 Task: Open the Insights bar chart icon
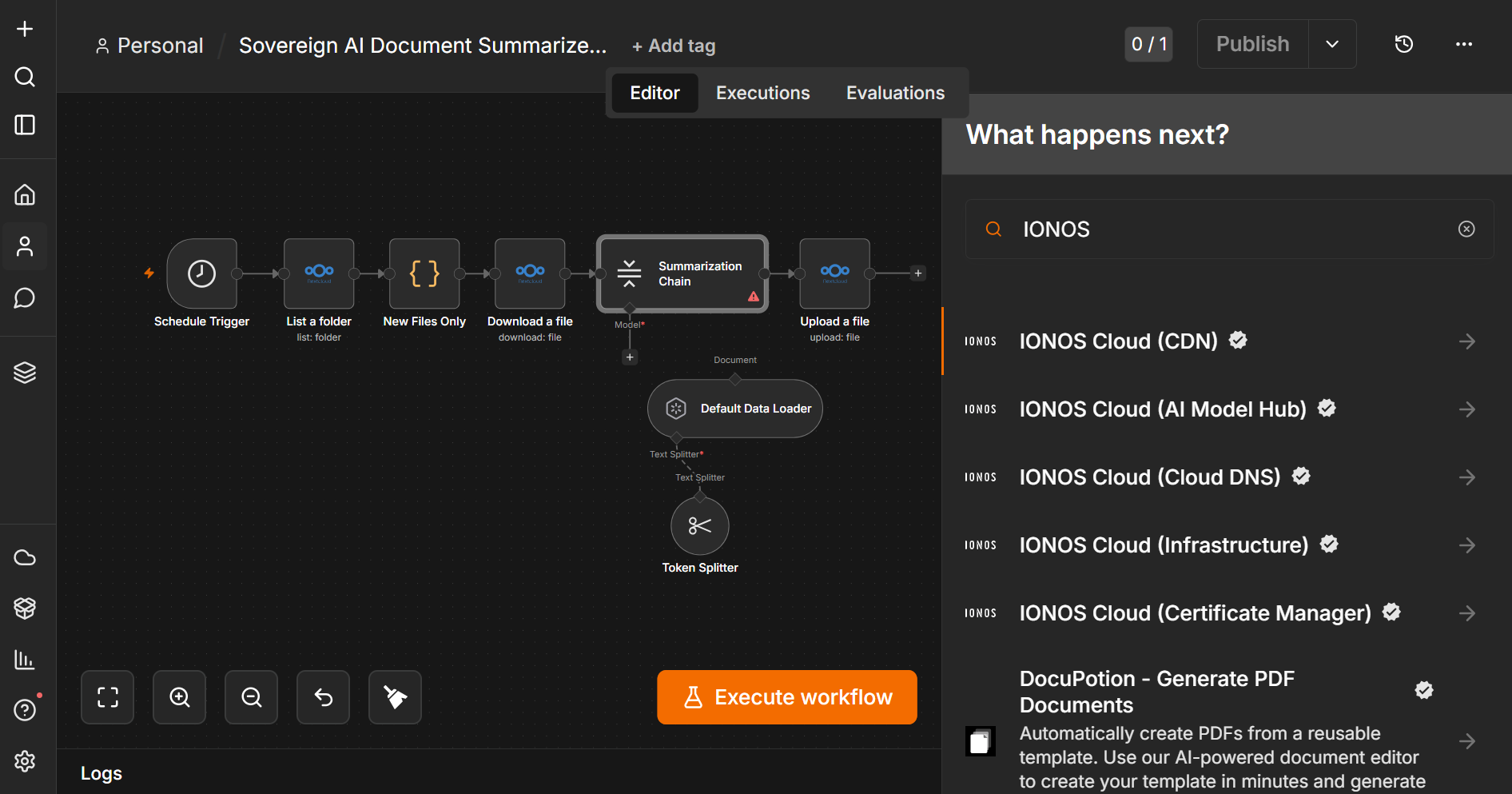25,660
